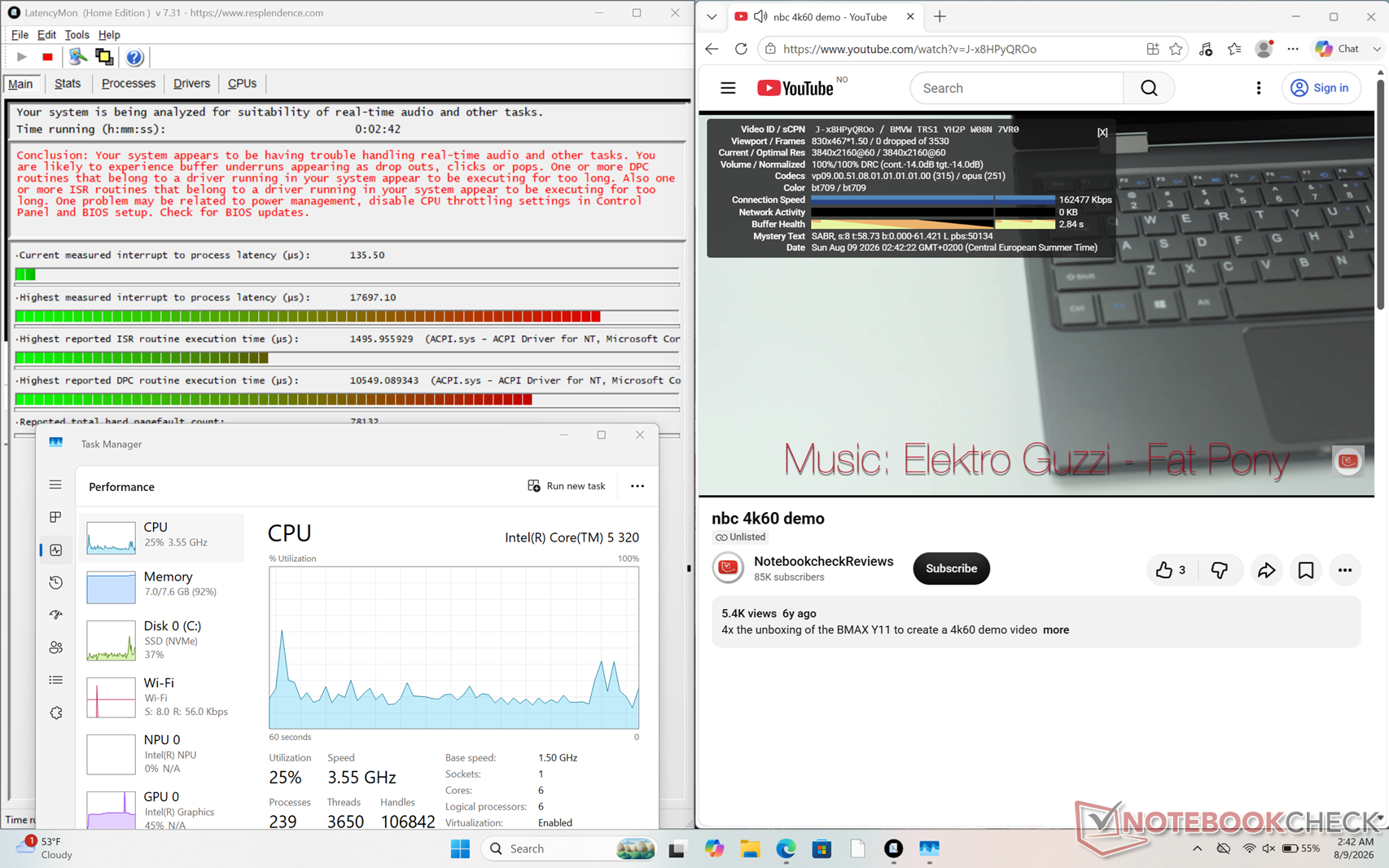Switch to the Processes tab in LatencyMon
Screen dimensions: 1389x868
[x=129, y=83]
